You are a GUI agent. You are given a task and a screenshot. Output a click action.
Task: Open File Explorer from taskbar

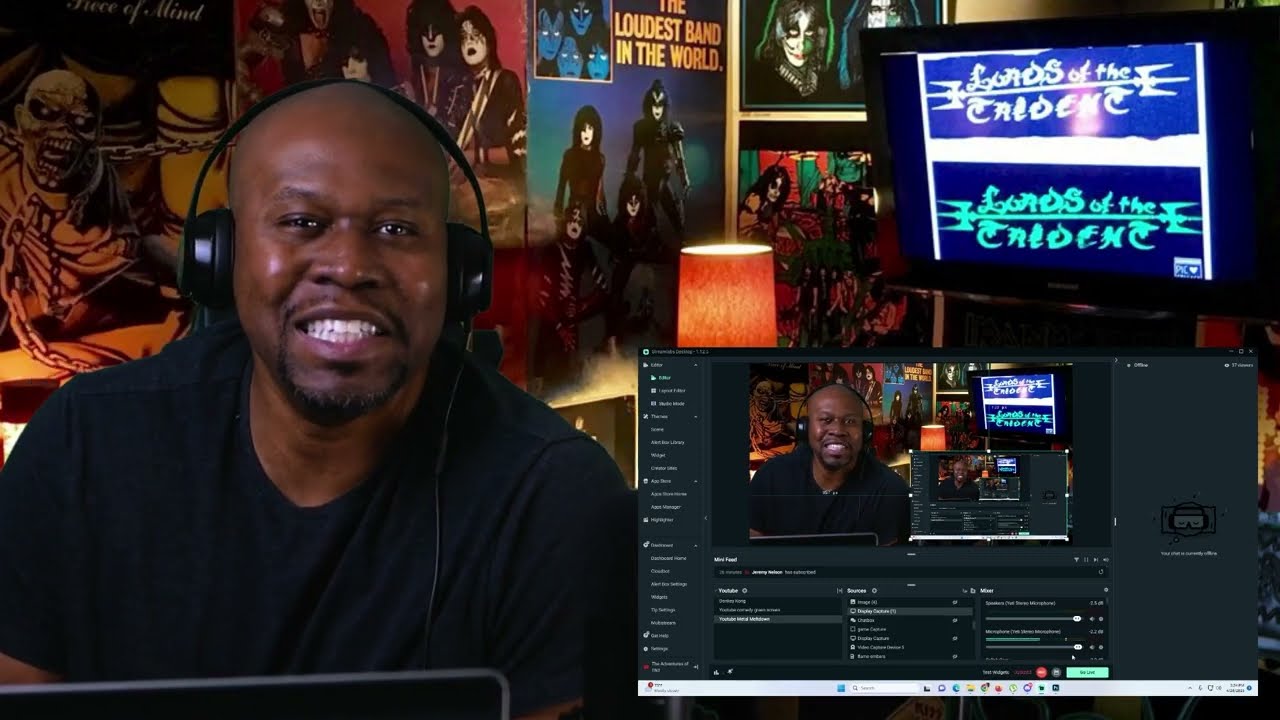tap(971, 688)
